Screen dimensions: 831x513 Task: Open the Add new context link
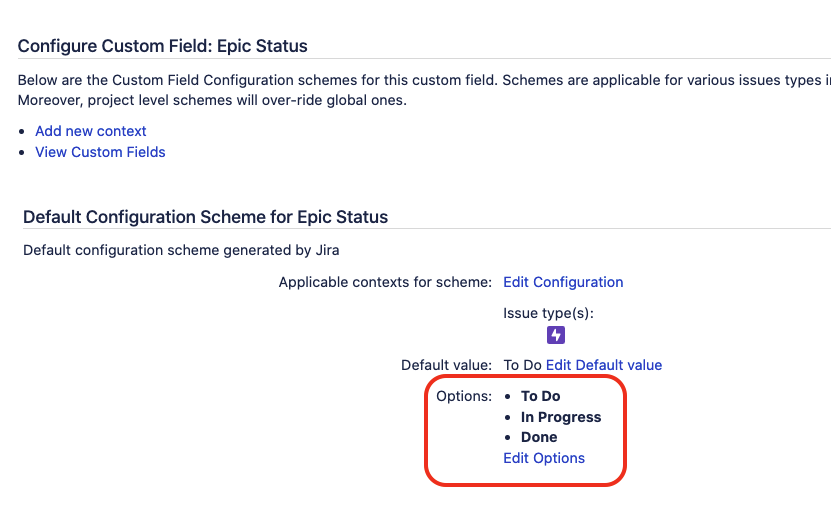coord(91,131)
